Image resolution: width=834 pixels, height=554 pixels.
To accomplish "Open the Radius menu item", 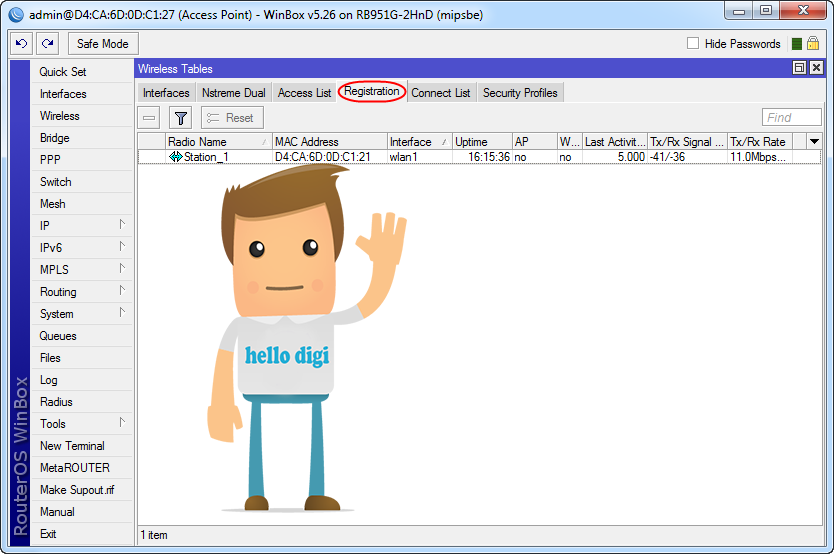I will click(x=81, y=402).
